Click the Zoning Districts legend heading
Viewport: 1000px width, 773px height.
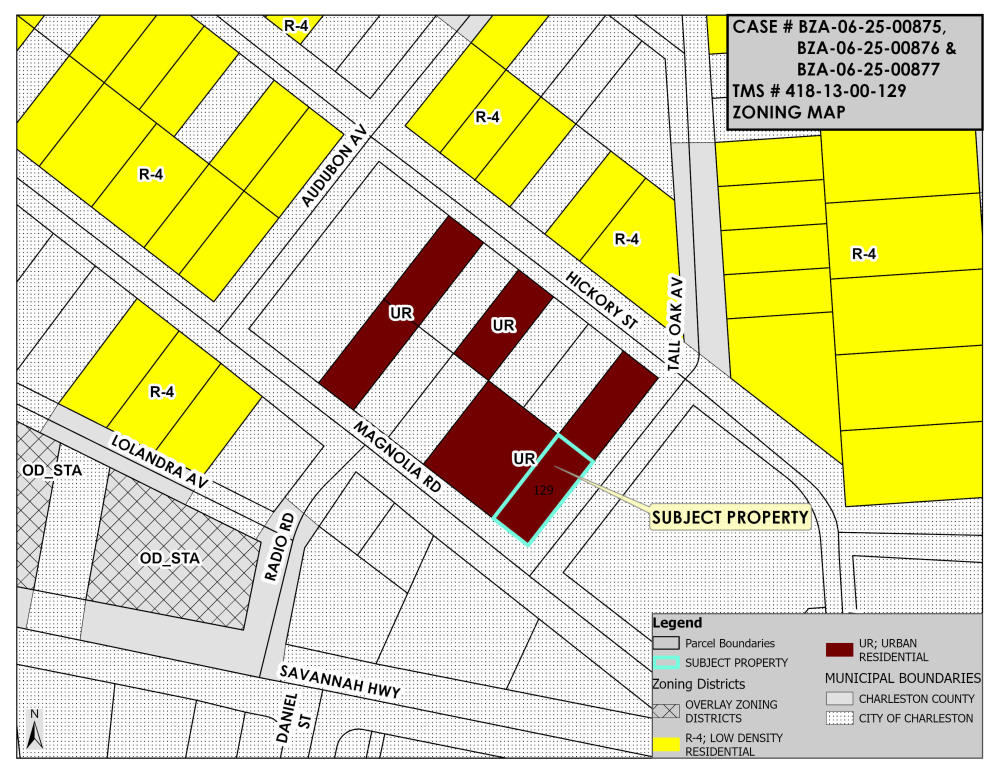point(698,684)
